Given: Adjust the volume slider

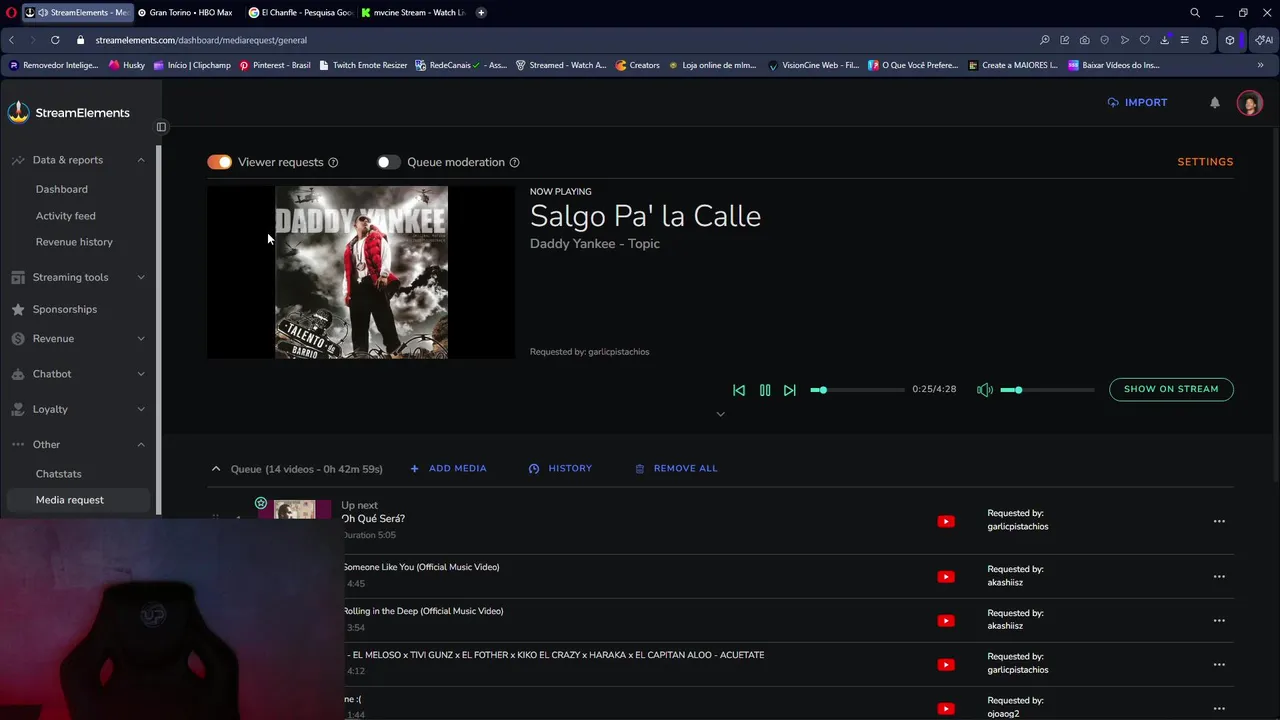Looking at the screenshot, I should [x=1047, y=390].
